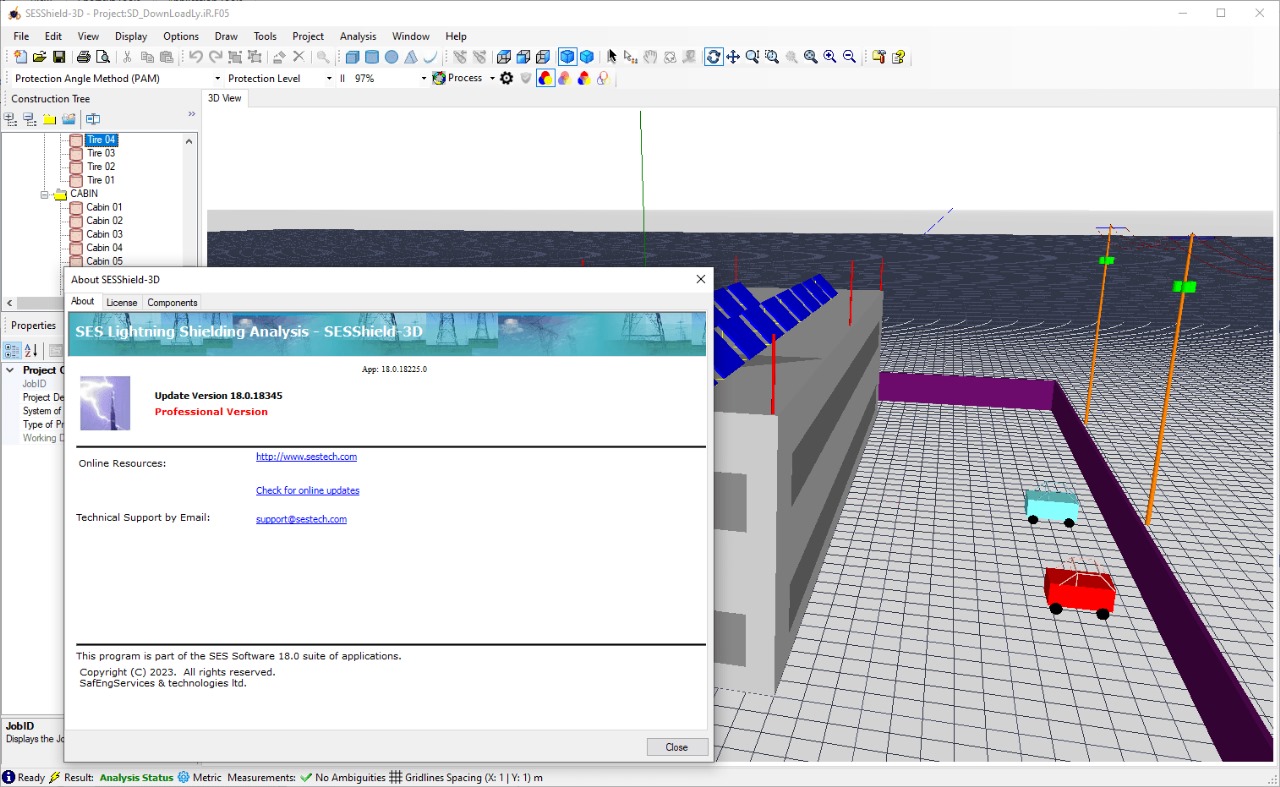Select the cone shape draw tool
Screen dimensions: 1280x787
[410, 57]
